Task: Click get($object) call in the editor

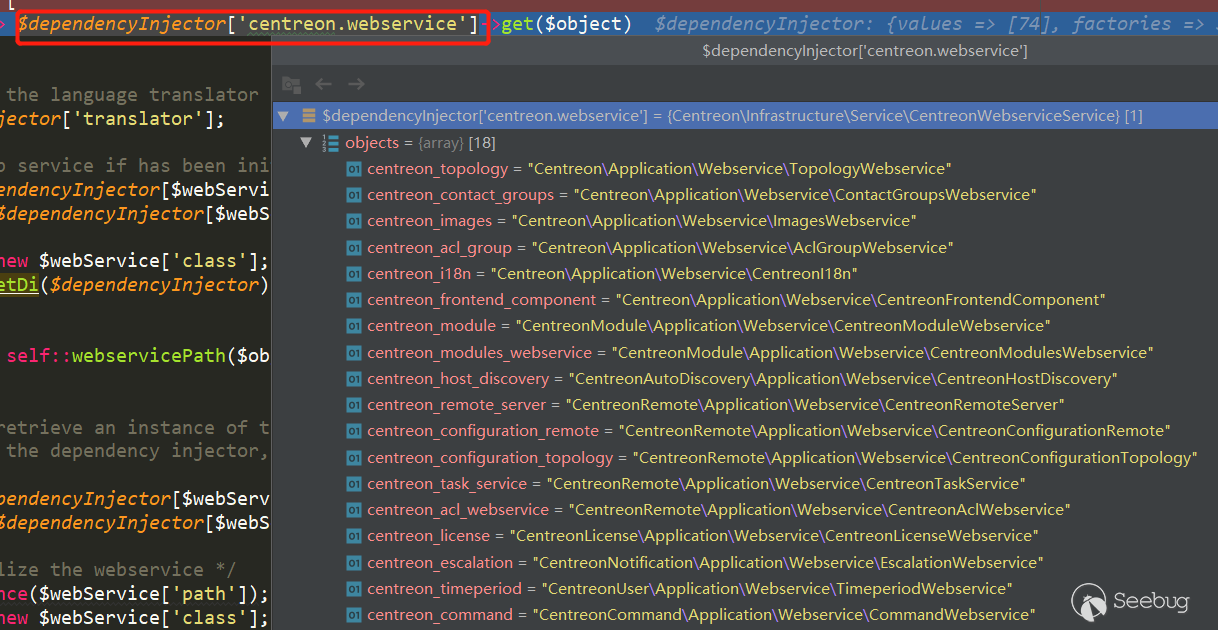Action: (x=565, y=23)
